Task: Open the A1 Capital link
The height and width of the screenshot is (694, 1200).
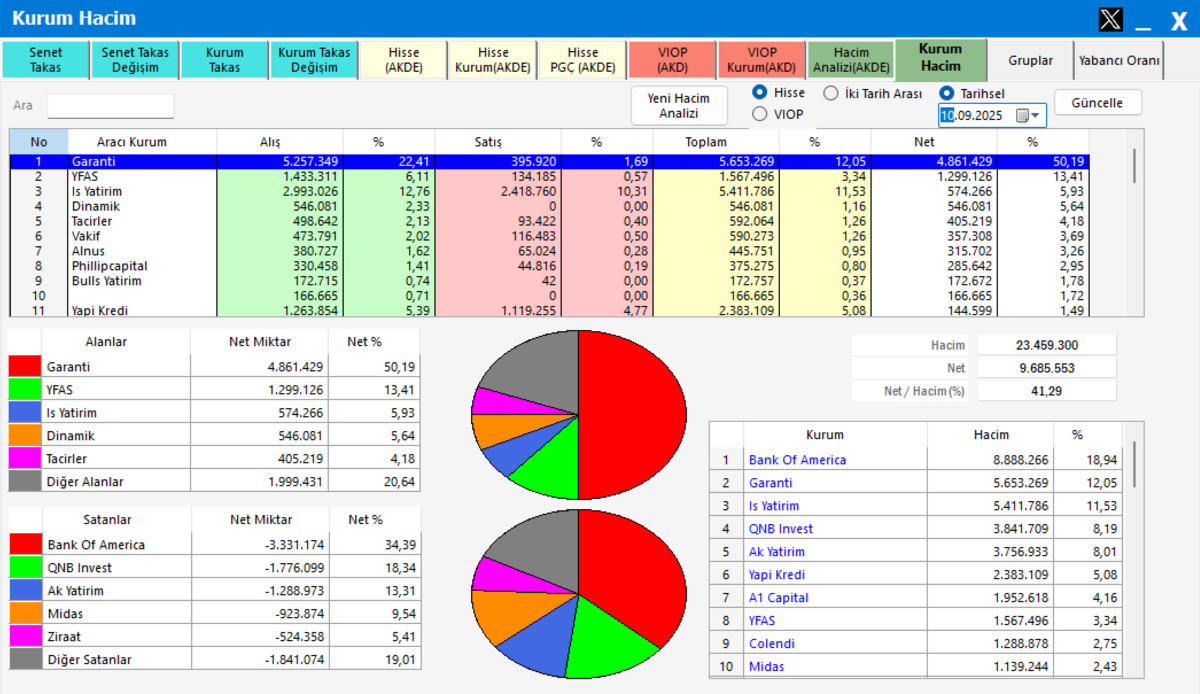Action: (x=779, y=598)
